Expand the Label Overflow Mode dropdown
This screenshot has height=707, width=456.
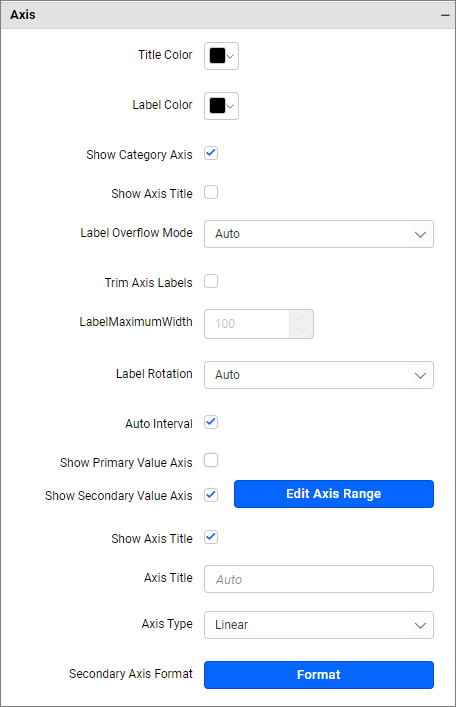[318, 234]
